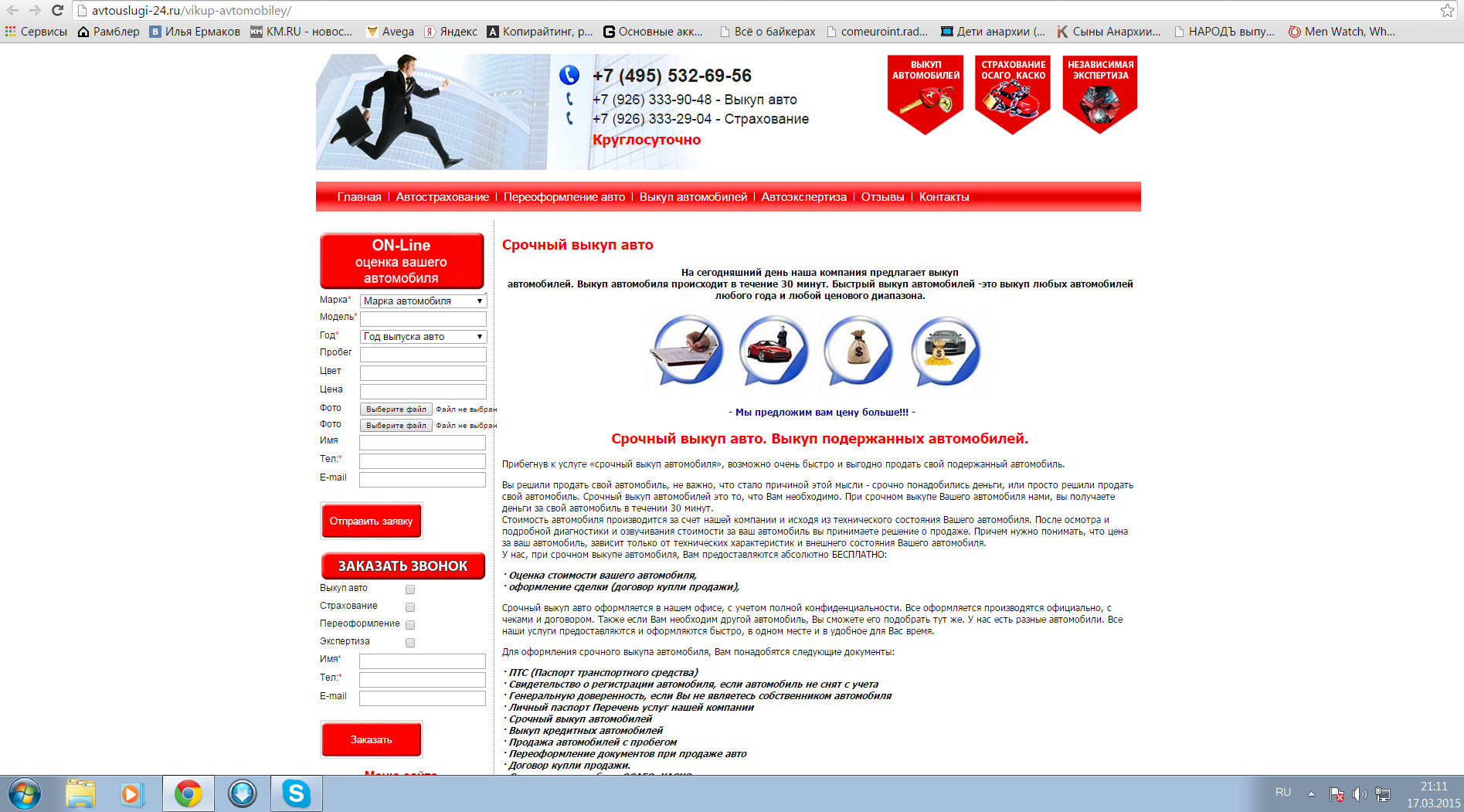Focus the Модель input field
Viewport: 1464px width, 812px height.
point(423,319)
